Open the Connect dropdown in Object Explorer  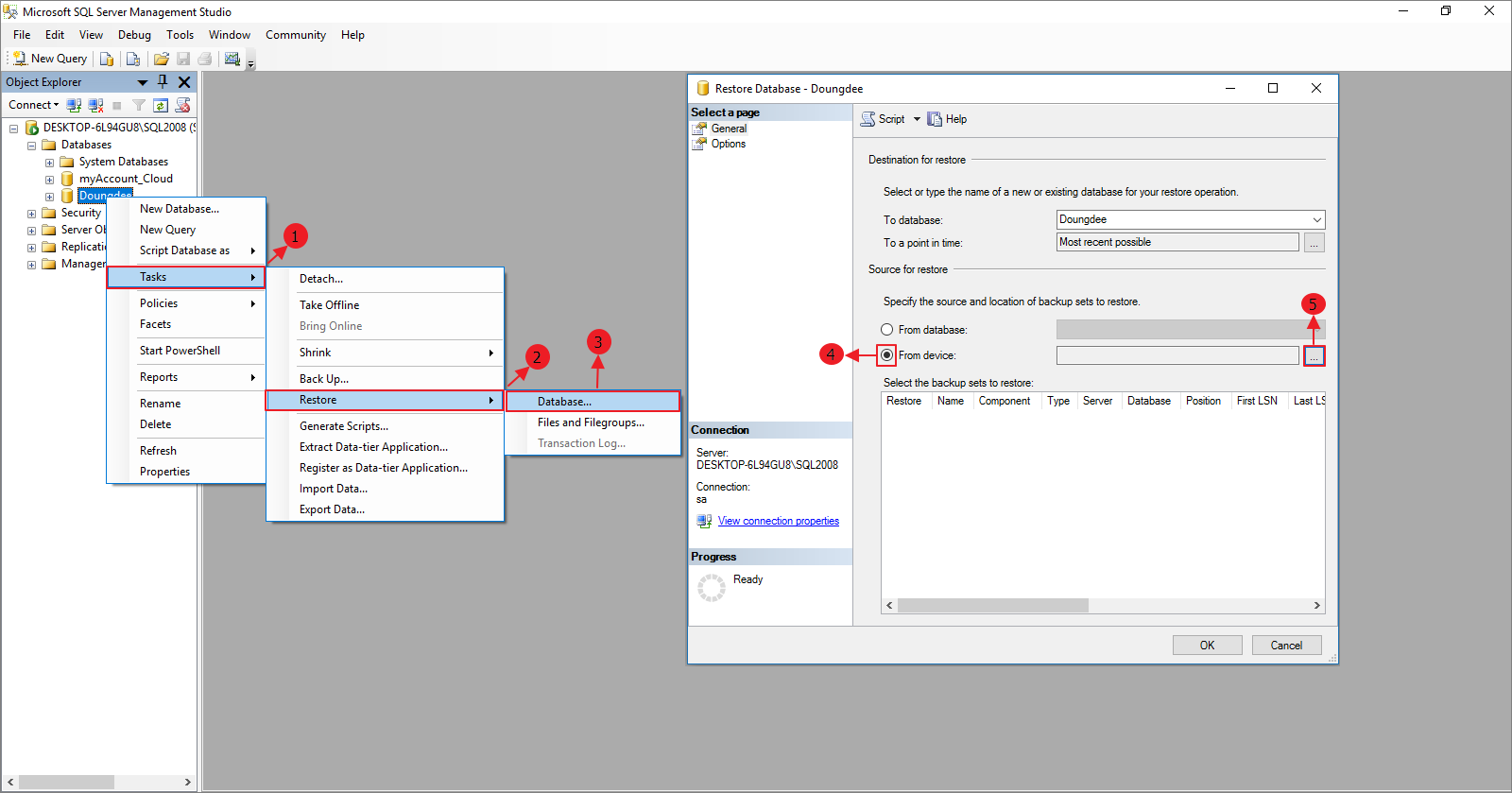34,105
